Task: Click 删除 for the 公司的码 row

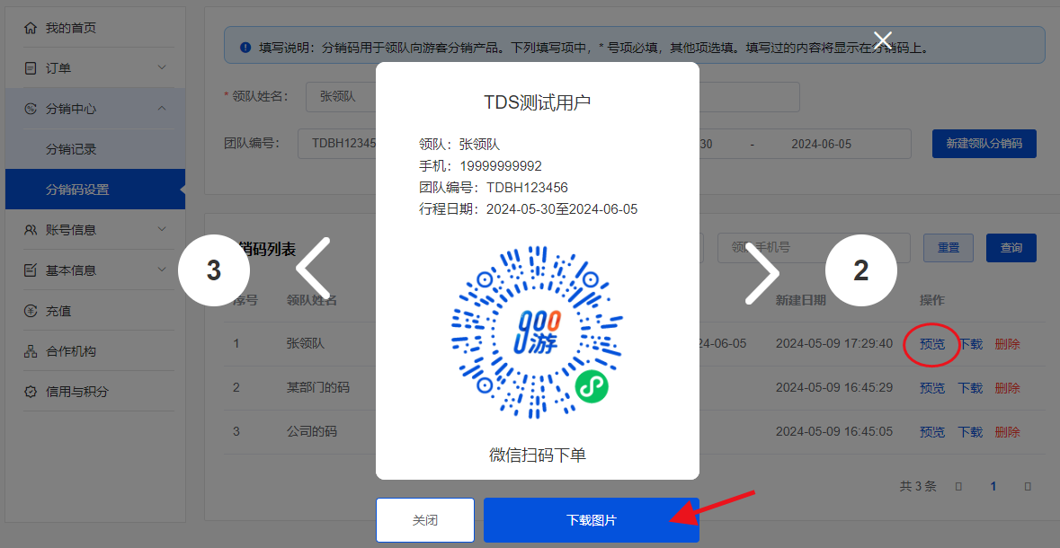Action: pyautogui.click(x=1007, y=432)
